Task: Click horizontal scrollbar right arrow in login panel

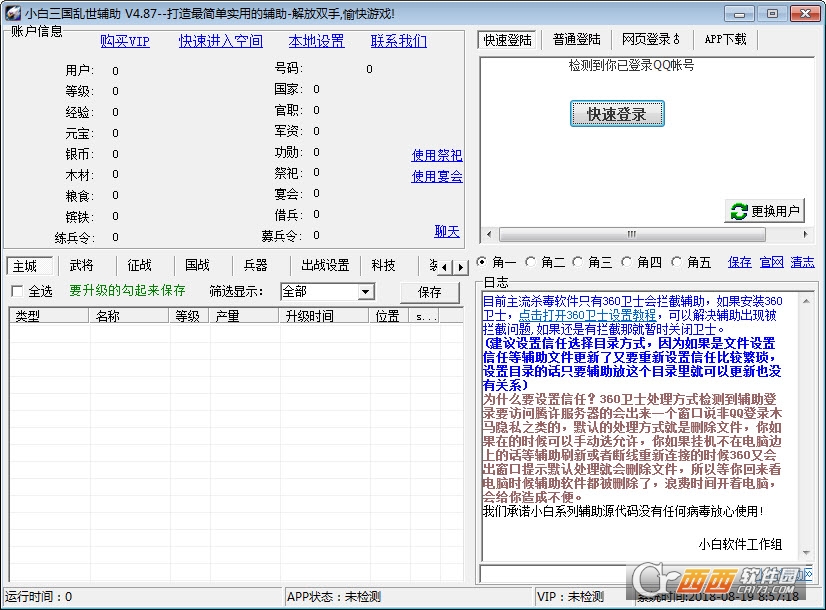Action: pos(805,234)
